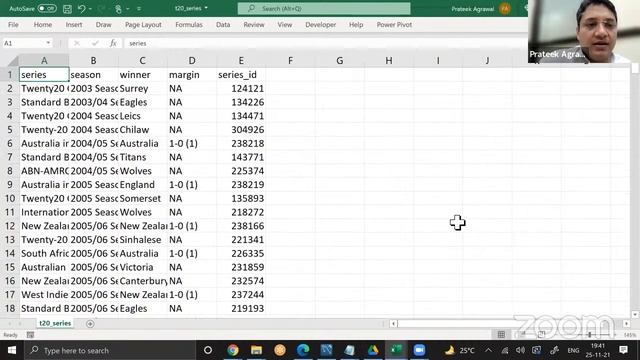Open the Data ribbon tab
The image size is (640, 360).
[223, 24]
